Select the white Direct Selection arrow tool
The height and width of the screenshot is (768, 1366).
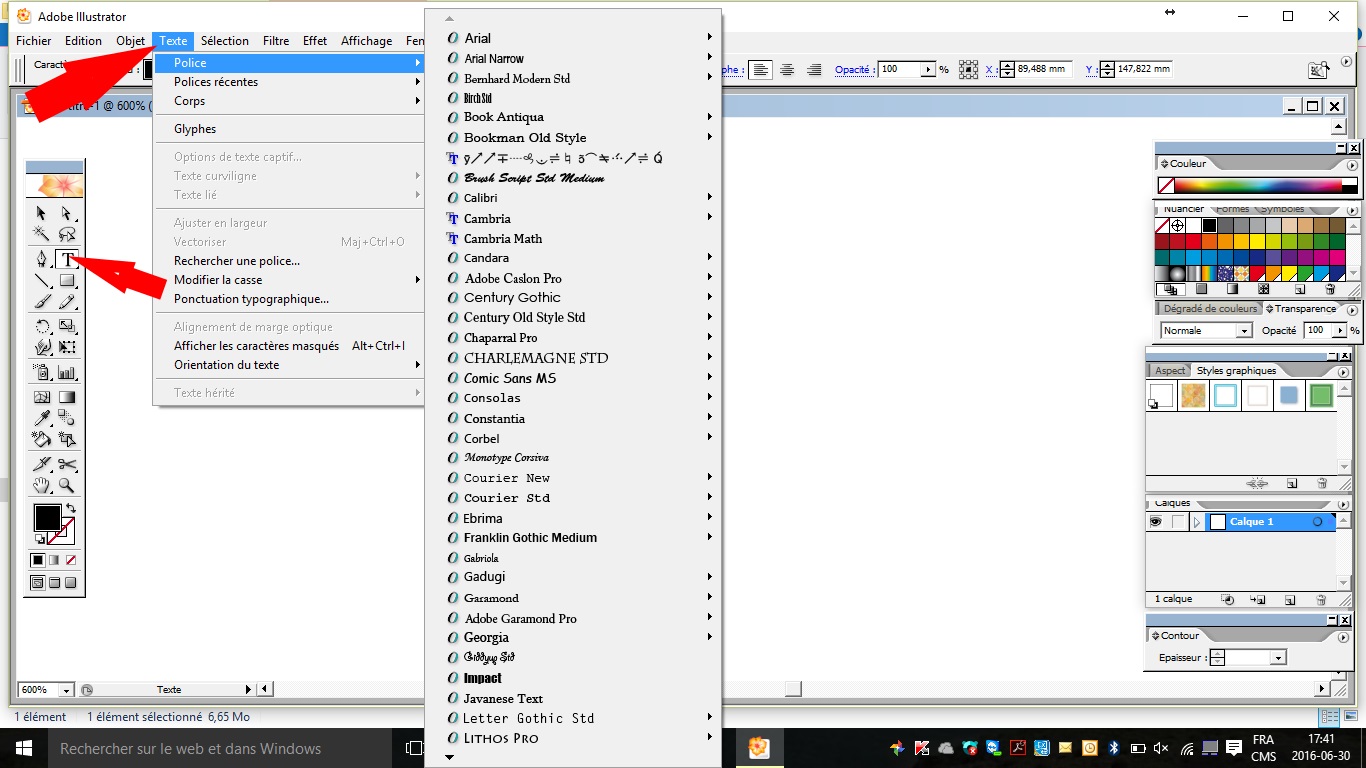67,213
